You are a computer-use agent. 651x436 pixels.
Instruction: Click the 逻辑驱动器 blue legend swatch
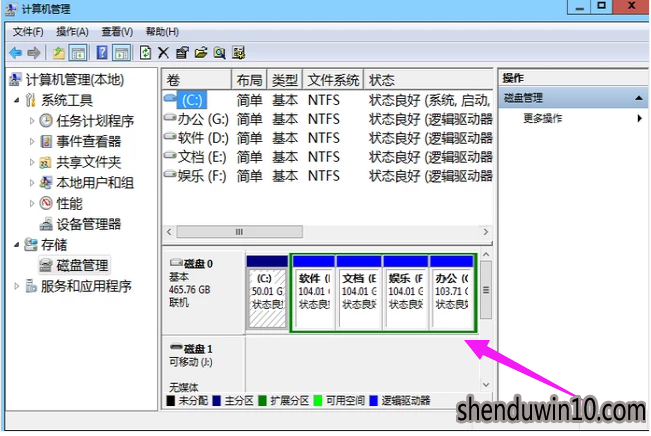point(373,401)
